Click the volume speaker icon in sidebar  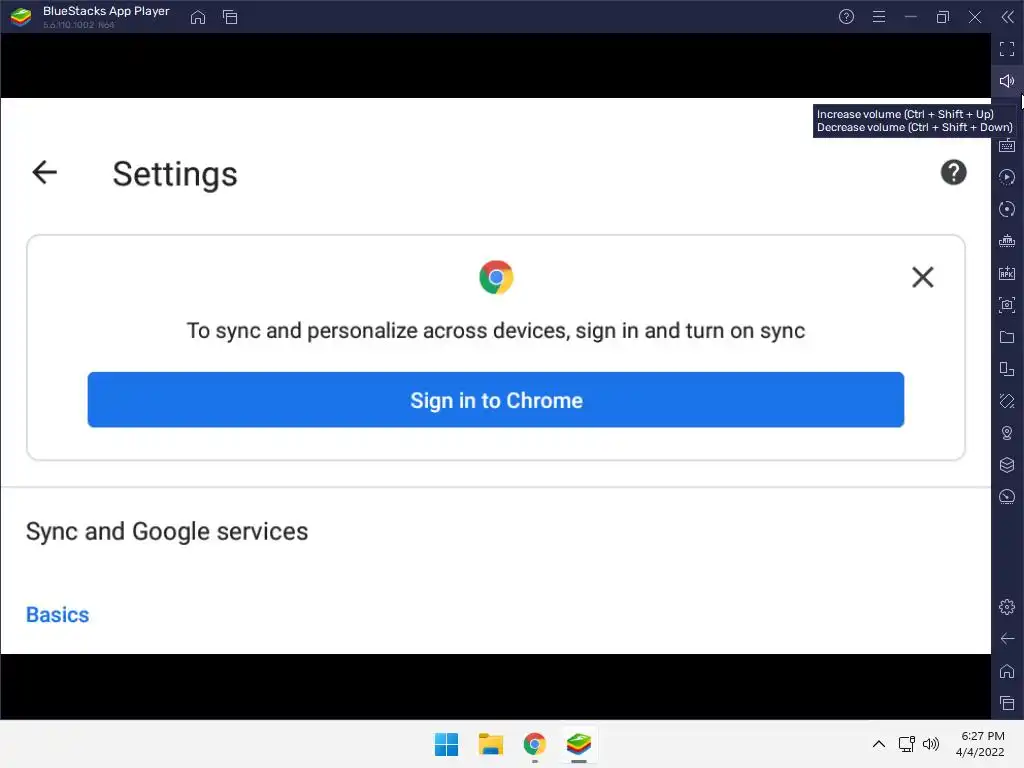pyautogui.click(x=1007, y=81)
